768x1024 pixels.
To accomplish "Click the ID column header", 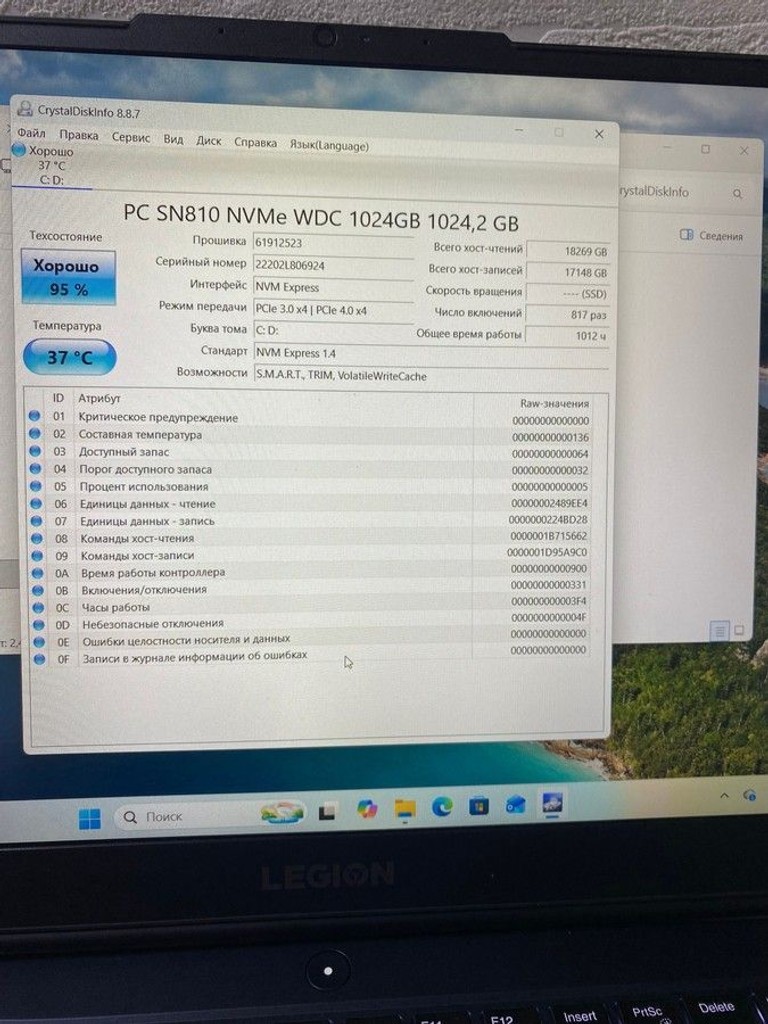I will 58,398.
